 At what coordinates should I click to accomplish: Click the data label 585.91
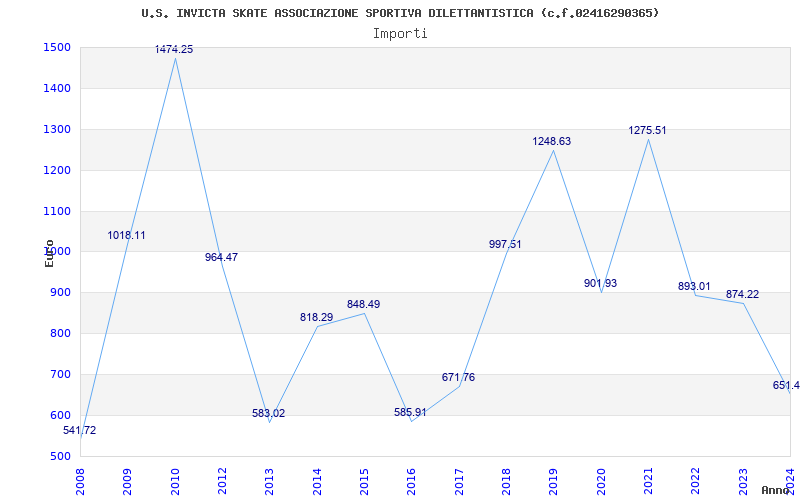(x=410, y=413)
